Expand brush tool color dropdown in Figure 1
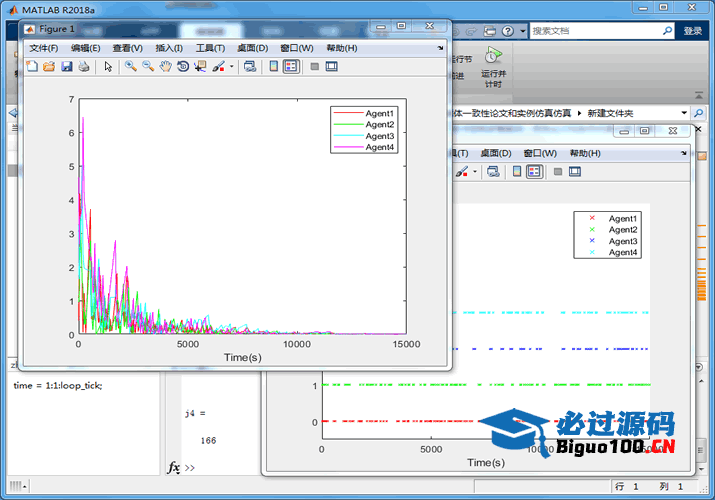This screenshot has height=500, width=715. tap(232, 67)
